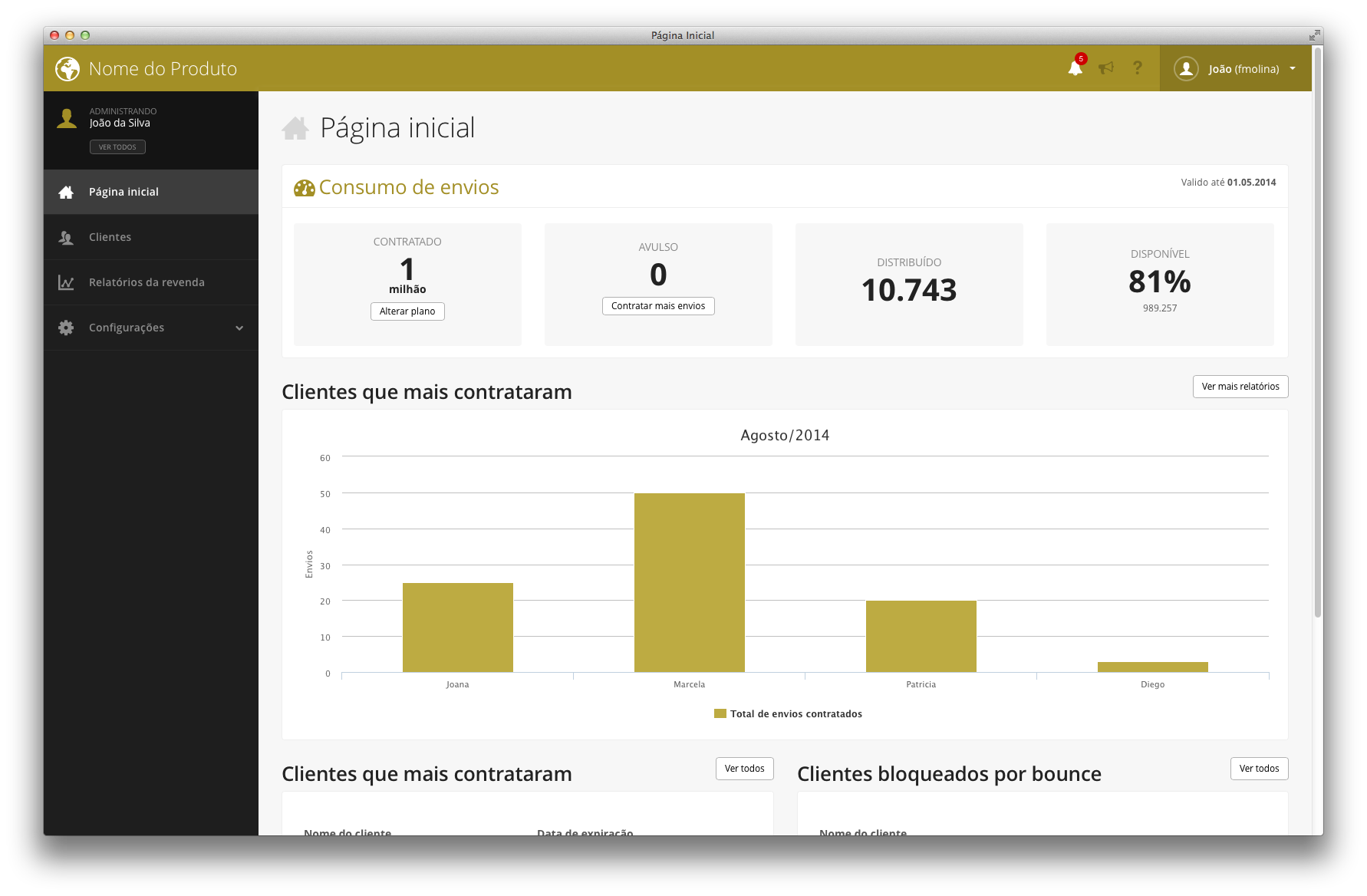Click the Agosto/2014 chart title
The image size is (1367, 896).
785,436
